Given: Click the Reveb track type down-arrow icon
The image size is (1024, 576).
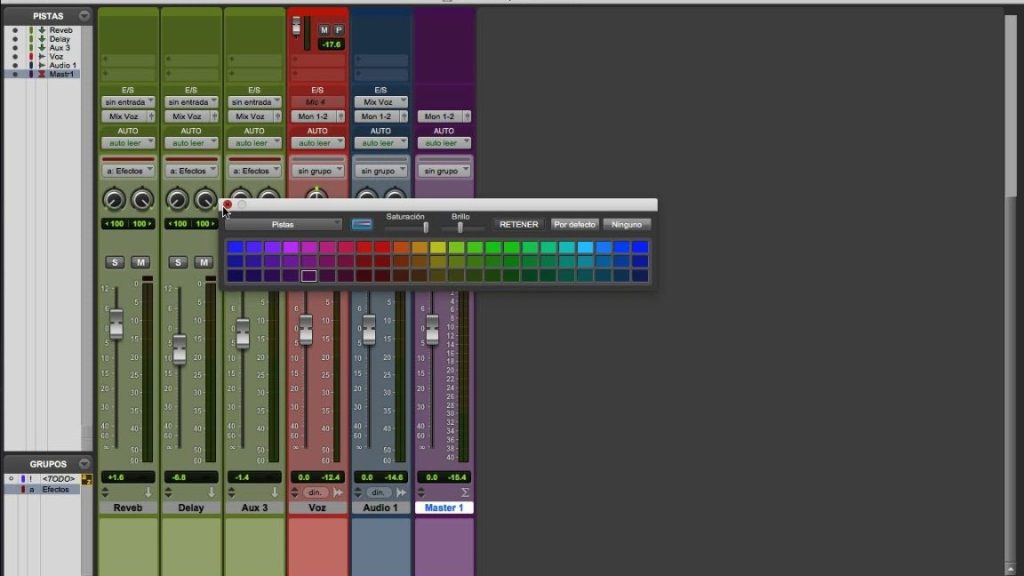Looking at the screenshot, I should click(148, 492).
